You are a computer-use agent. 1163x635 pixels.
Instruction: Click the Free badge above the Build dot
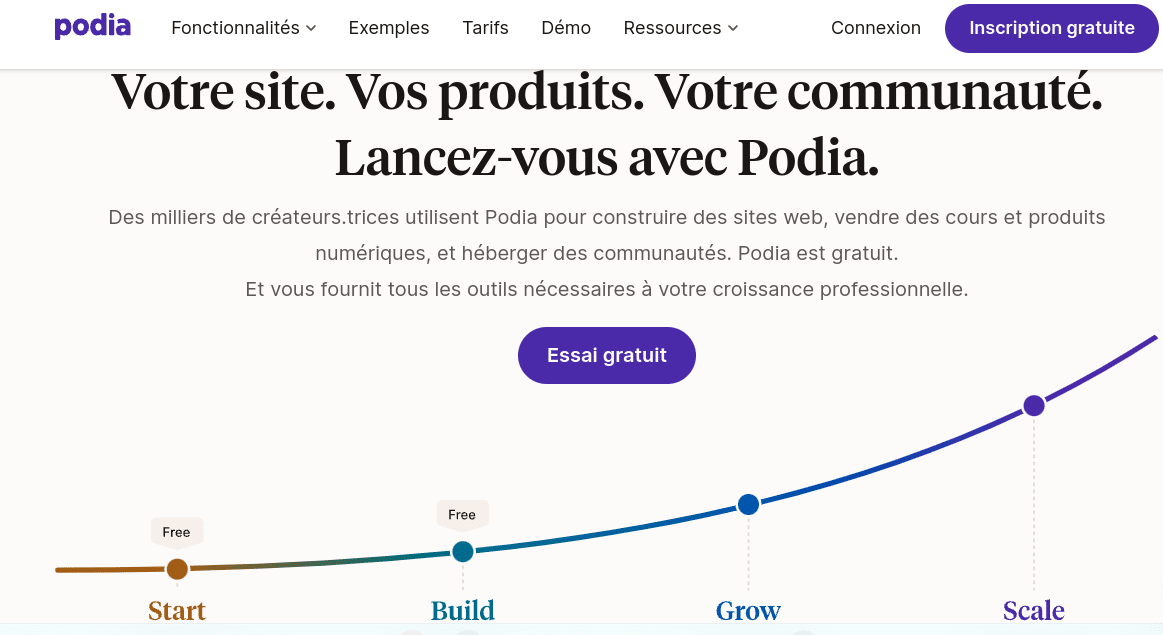[462, 513]
